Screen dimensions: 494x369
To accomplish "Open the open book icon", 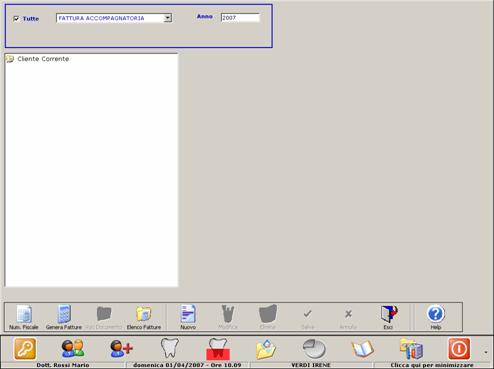I will 362,349.
